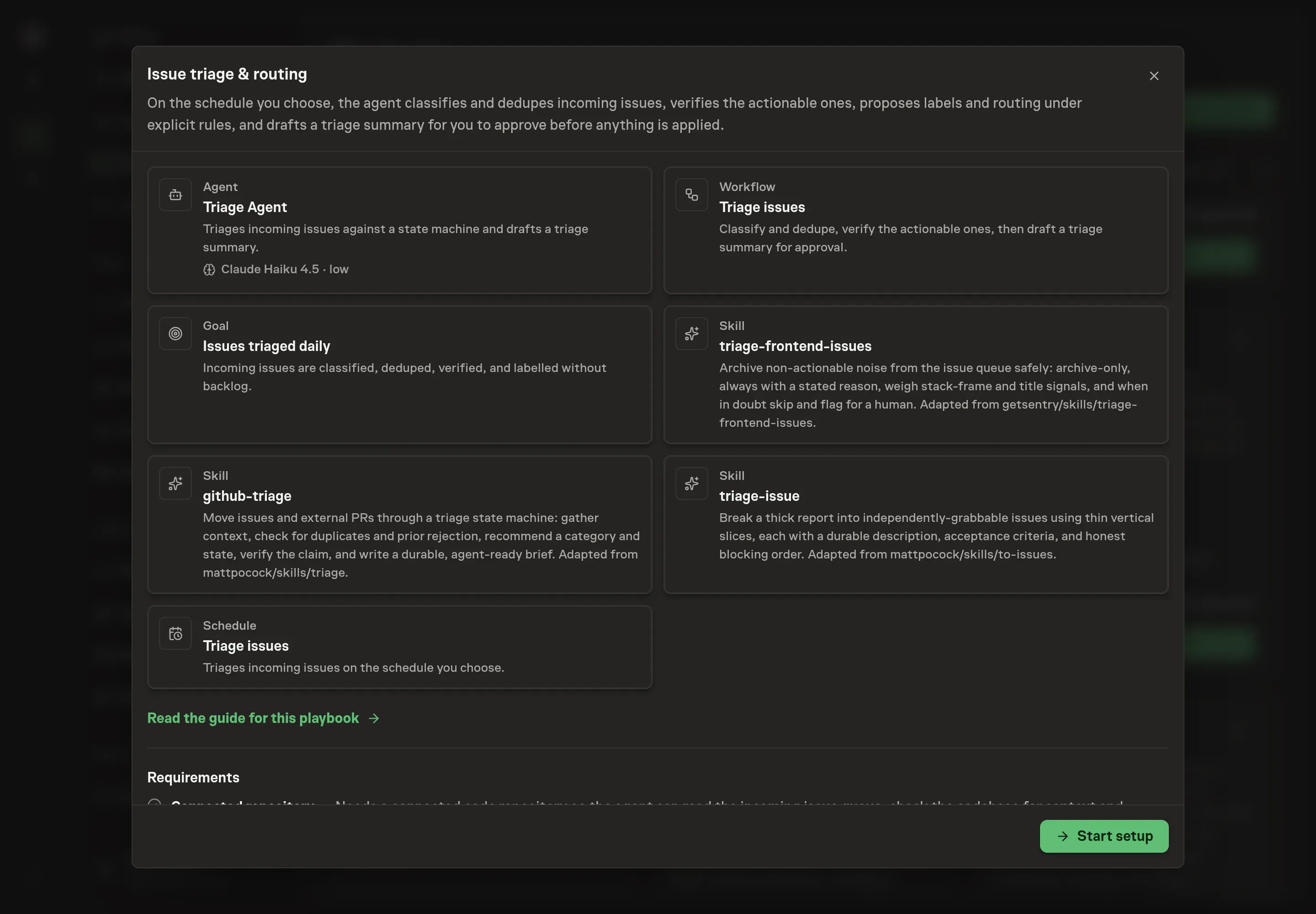Click the description starting 'Archive non-actionable noise'
This screenshot has width=1316, height=914.
pyautogui.click(x=934, y=395)
